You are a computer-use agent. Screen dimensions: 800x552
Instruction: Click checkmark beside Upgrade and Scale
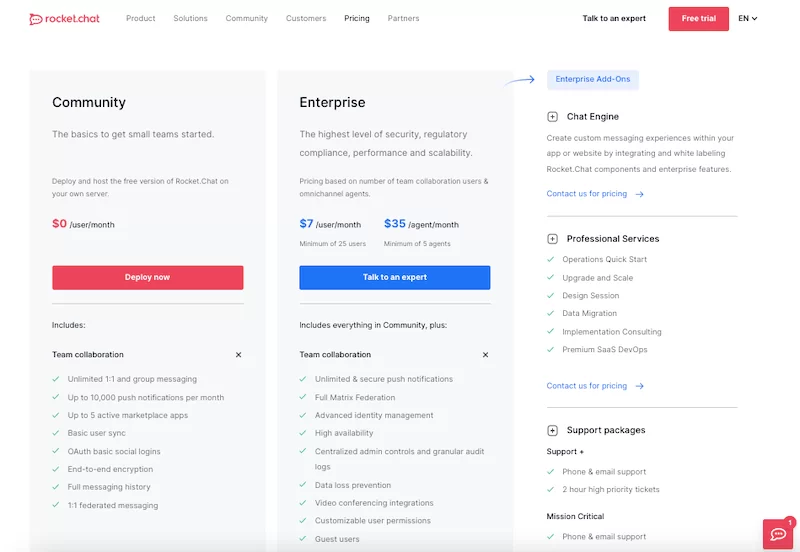point(551,278)
